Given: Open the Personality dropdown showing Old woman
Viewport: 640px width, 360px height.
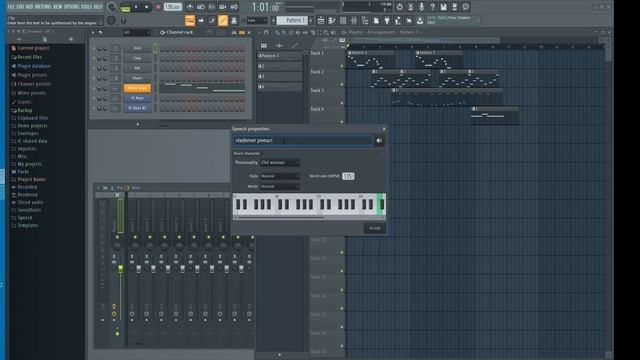Looking at the screenshot, I should [x=280, y=163].
